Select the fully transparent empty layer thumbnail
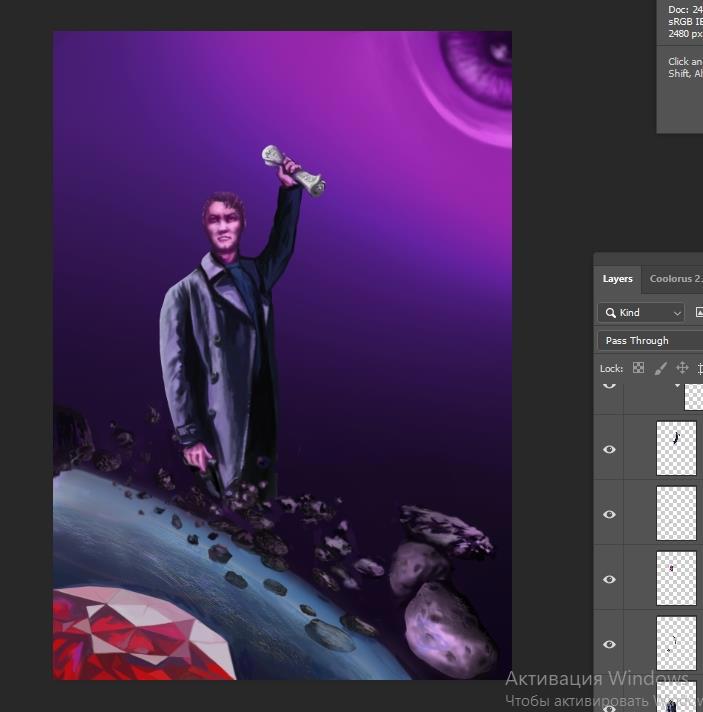 coord(676,513)
